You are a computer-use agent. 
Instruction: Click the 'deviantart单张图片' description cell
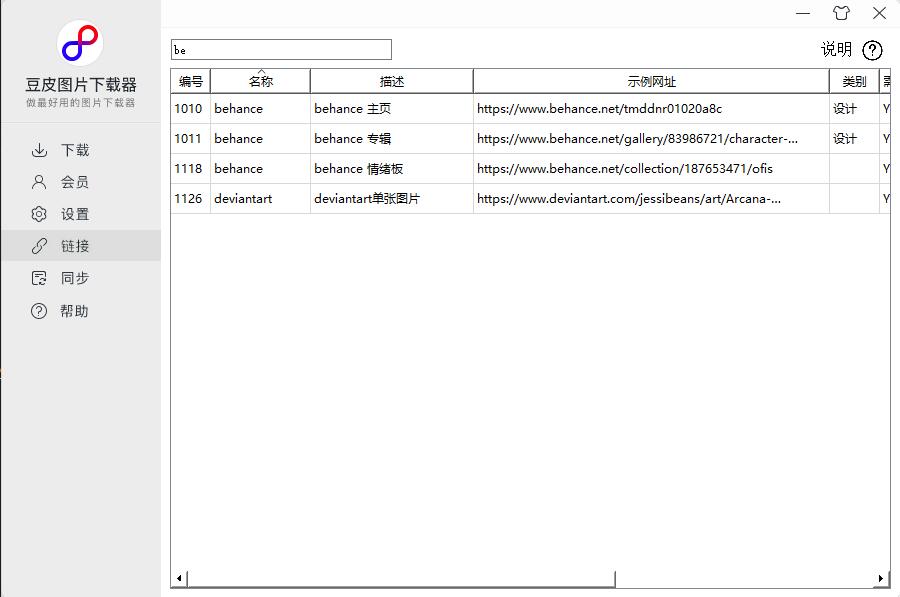[392, 199]
